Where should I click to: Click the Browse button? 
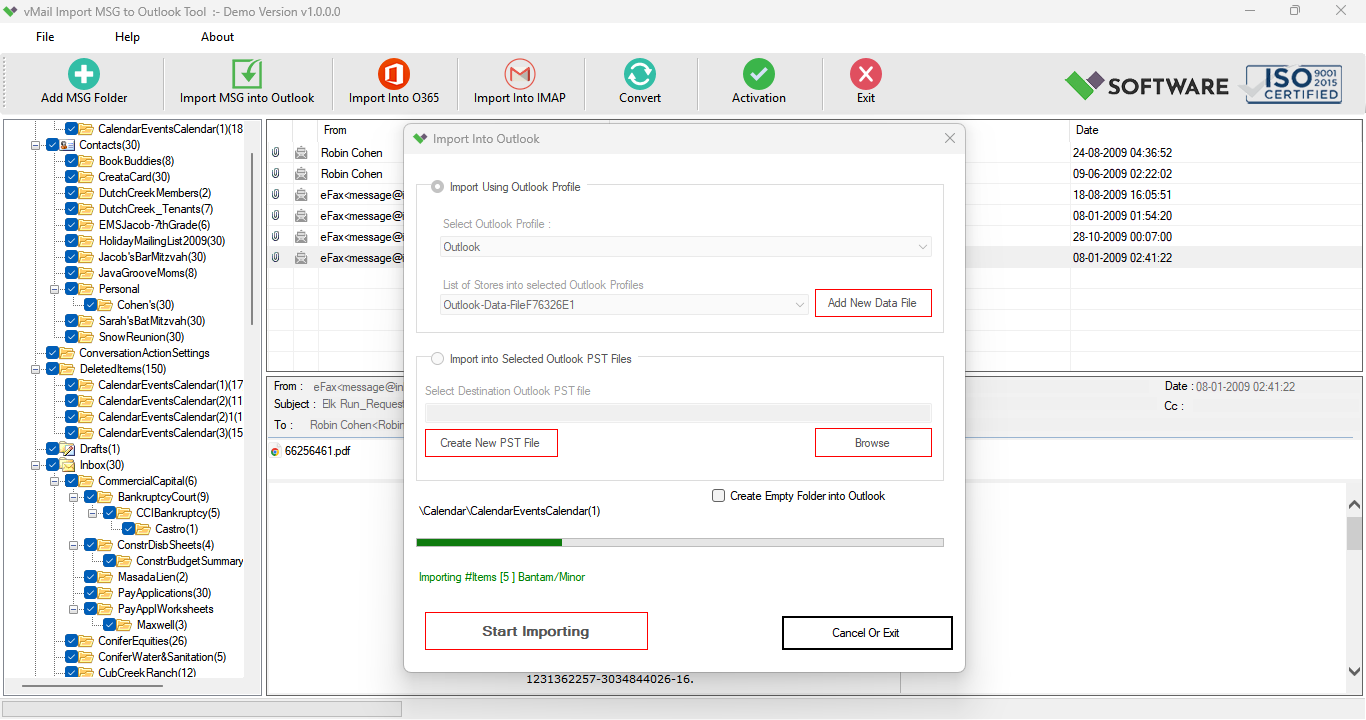coord(873,443)
